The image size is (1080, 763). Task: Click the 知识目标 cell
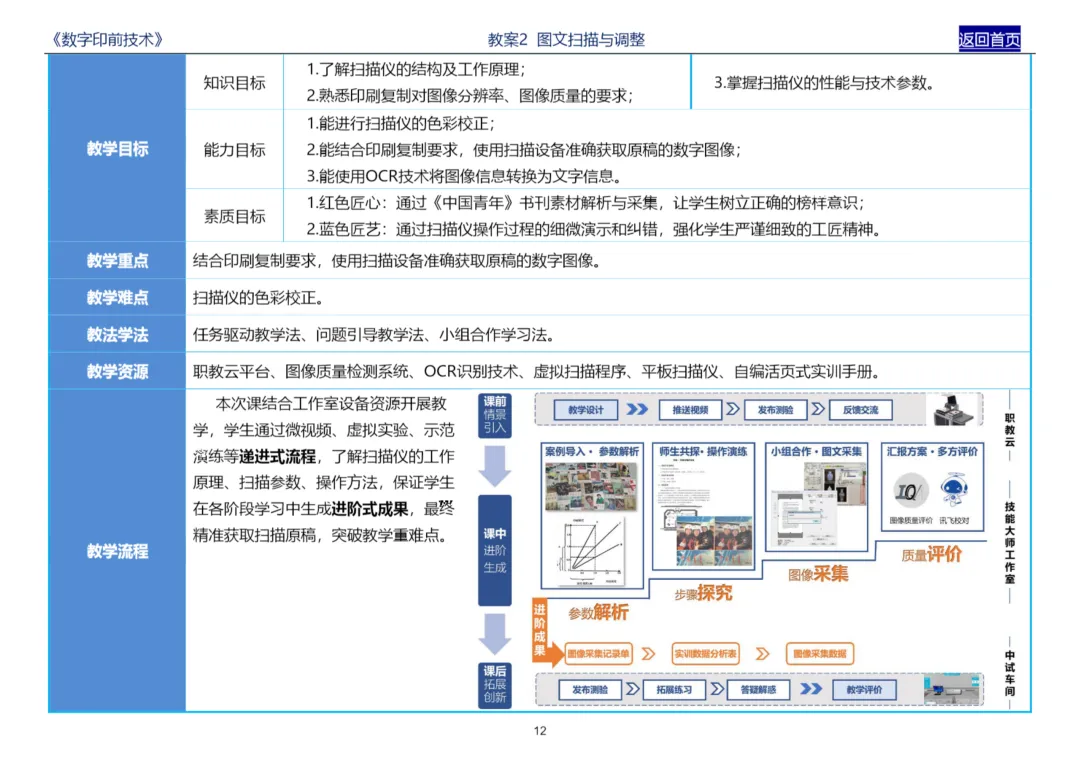pyautogui.click(x=234, y=83)
